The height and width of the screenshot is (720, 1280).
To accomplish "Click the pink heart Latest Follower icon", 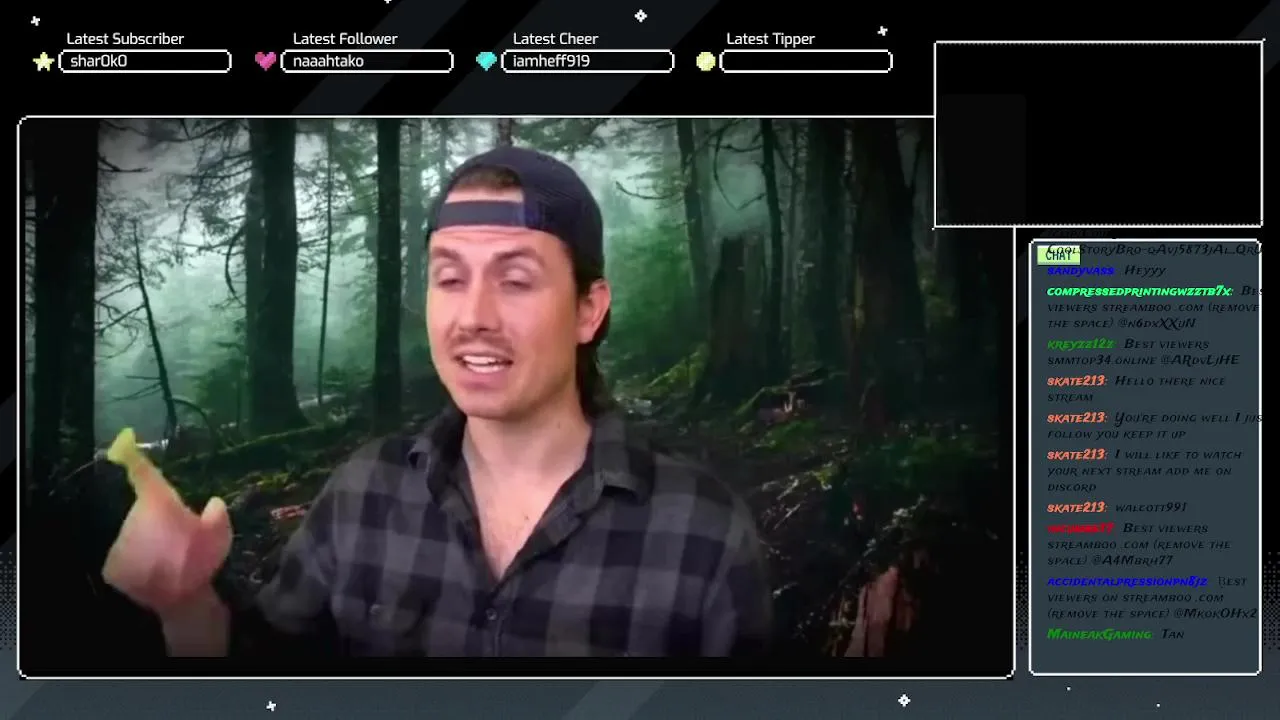I will 265,61.
